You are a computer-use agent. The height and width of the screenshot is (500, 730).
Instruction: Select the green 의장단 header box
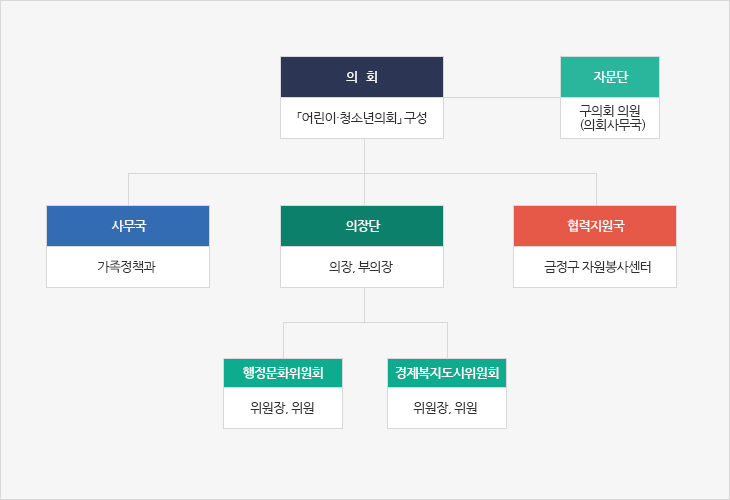point(362,226)
